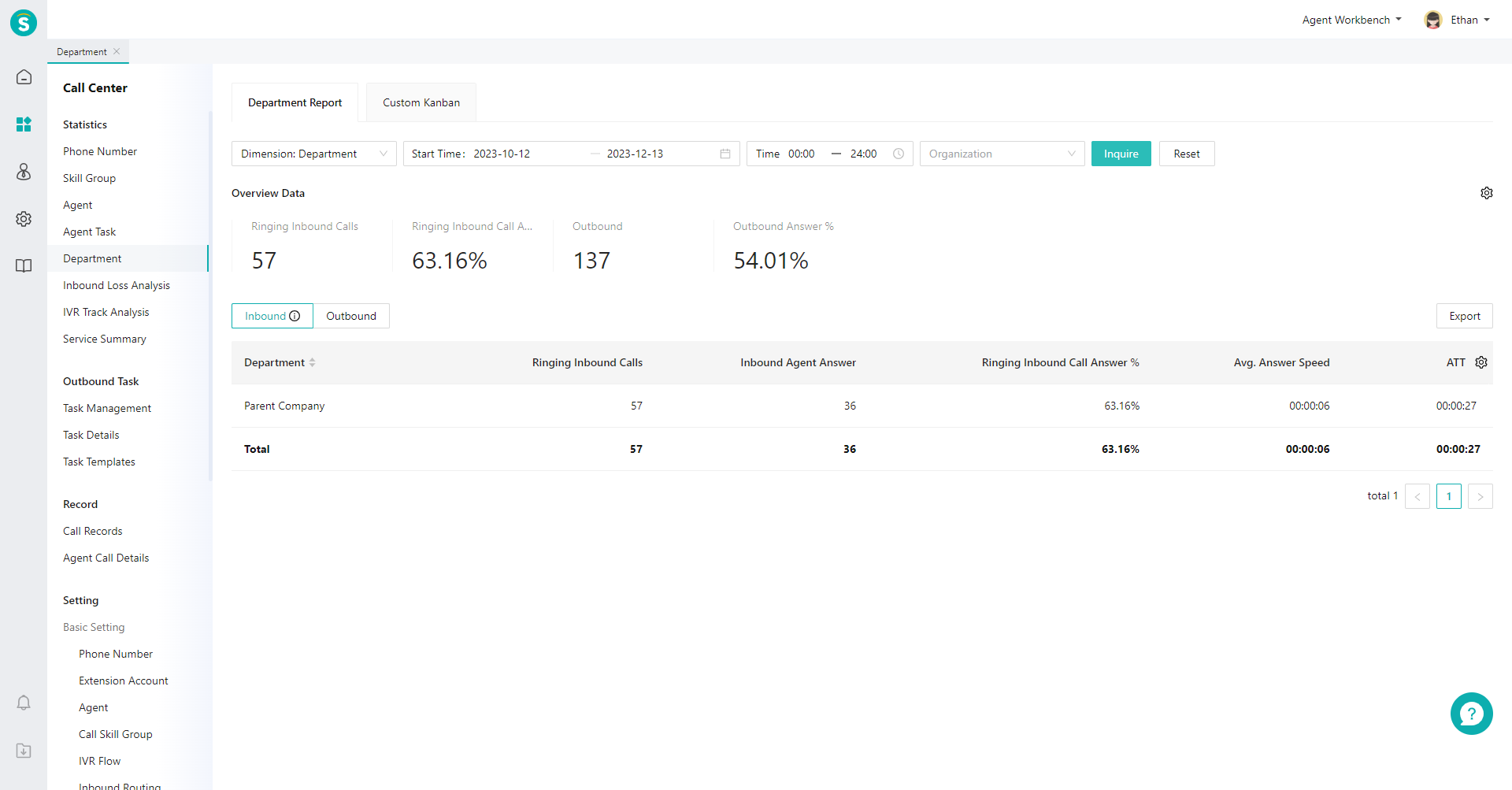1512x790 pixels.
Task: Open Skill Group menu item
Action: pyautogui.click(x=89, y=178)
